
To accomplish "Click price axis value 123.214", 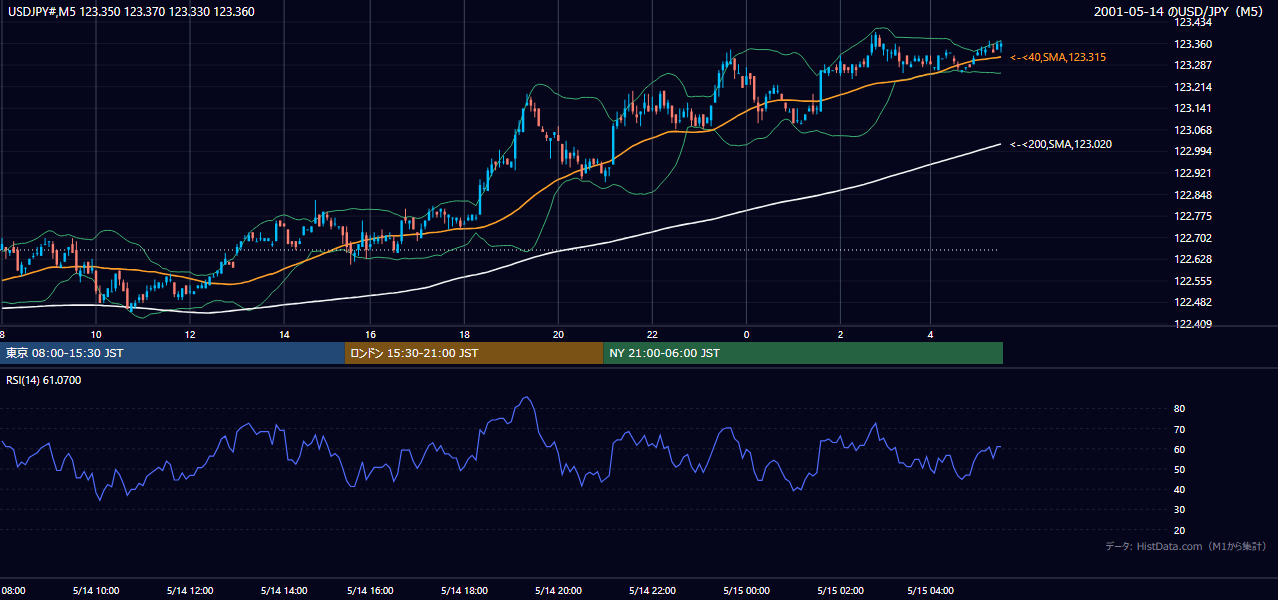I will (1192, 87).
